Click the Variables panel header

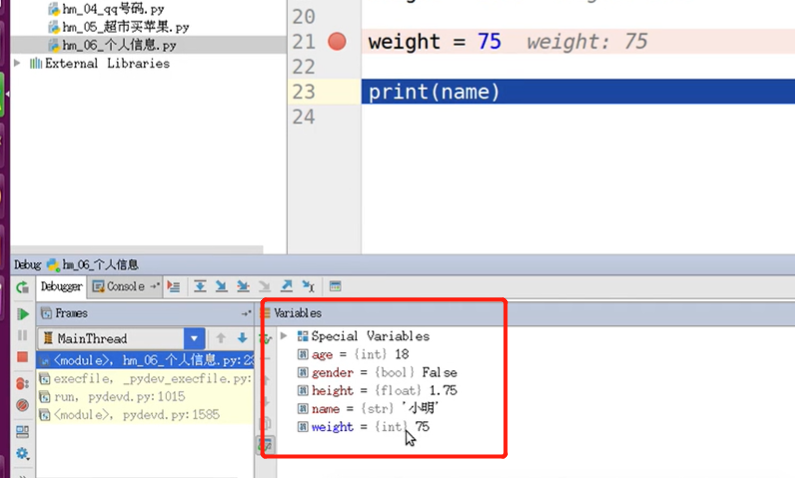point(527,314)
